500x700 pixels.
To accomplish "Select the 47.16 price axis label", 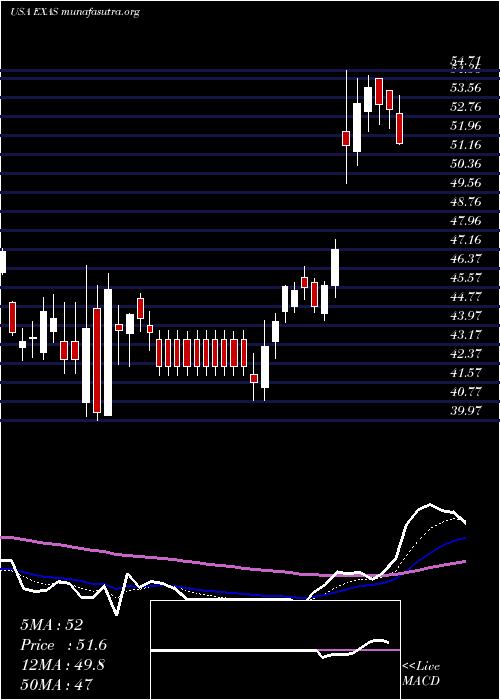I will [x=466, y=239].
